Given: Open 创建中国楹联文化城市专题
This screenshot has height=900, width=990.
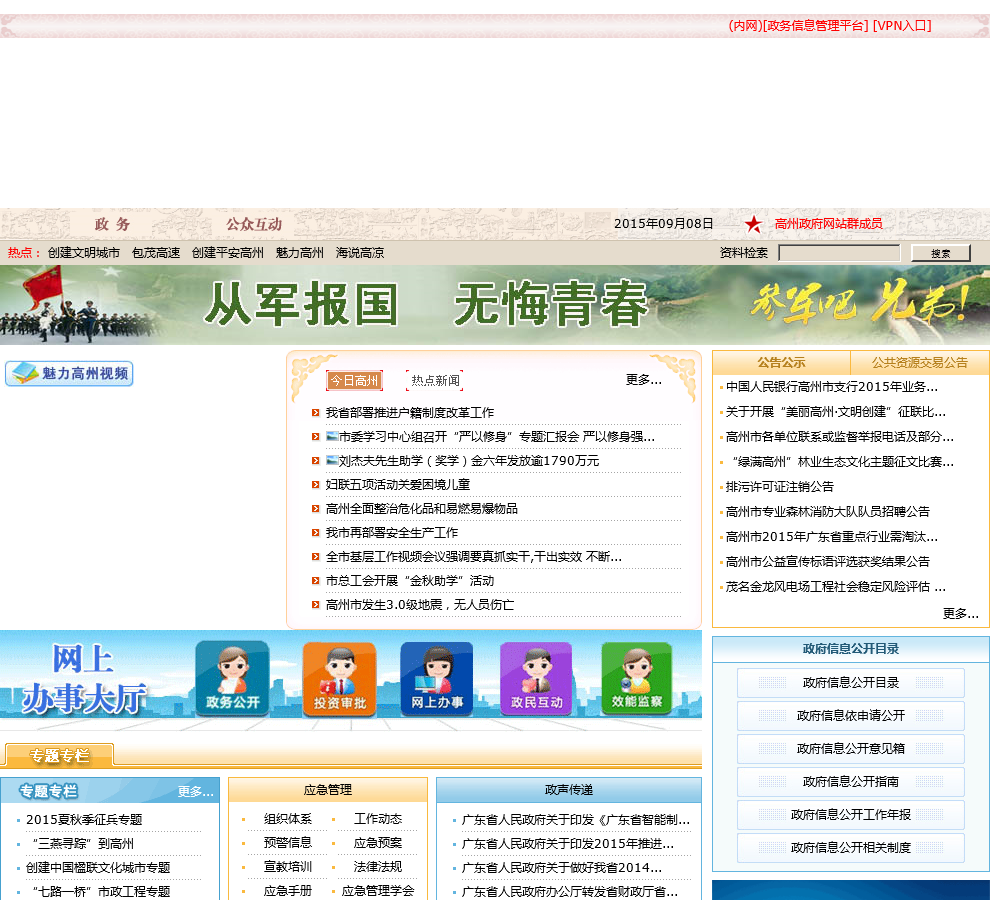Looking at the screenshot, I should coord(98,868).
